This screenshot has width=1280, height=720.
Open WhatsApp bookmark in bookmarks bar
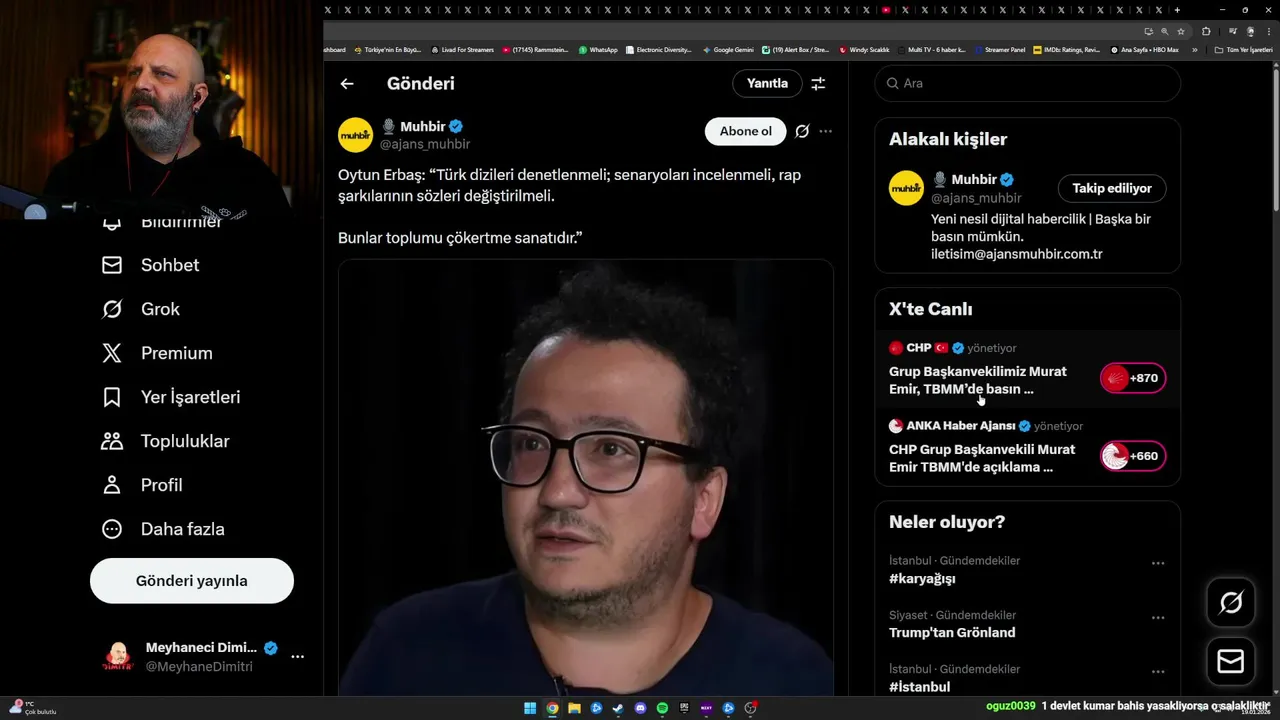tap(598, 49)
